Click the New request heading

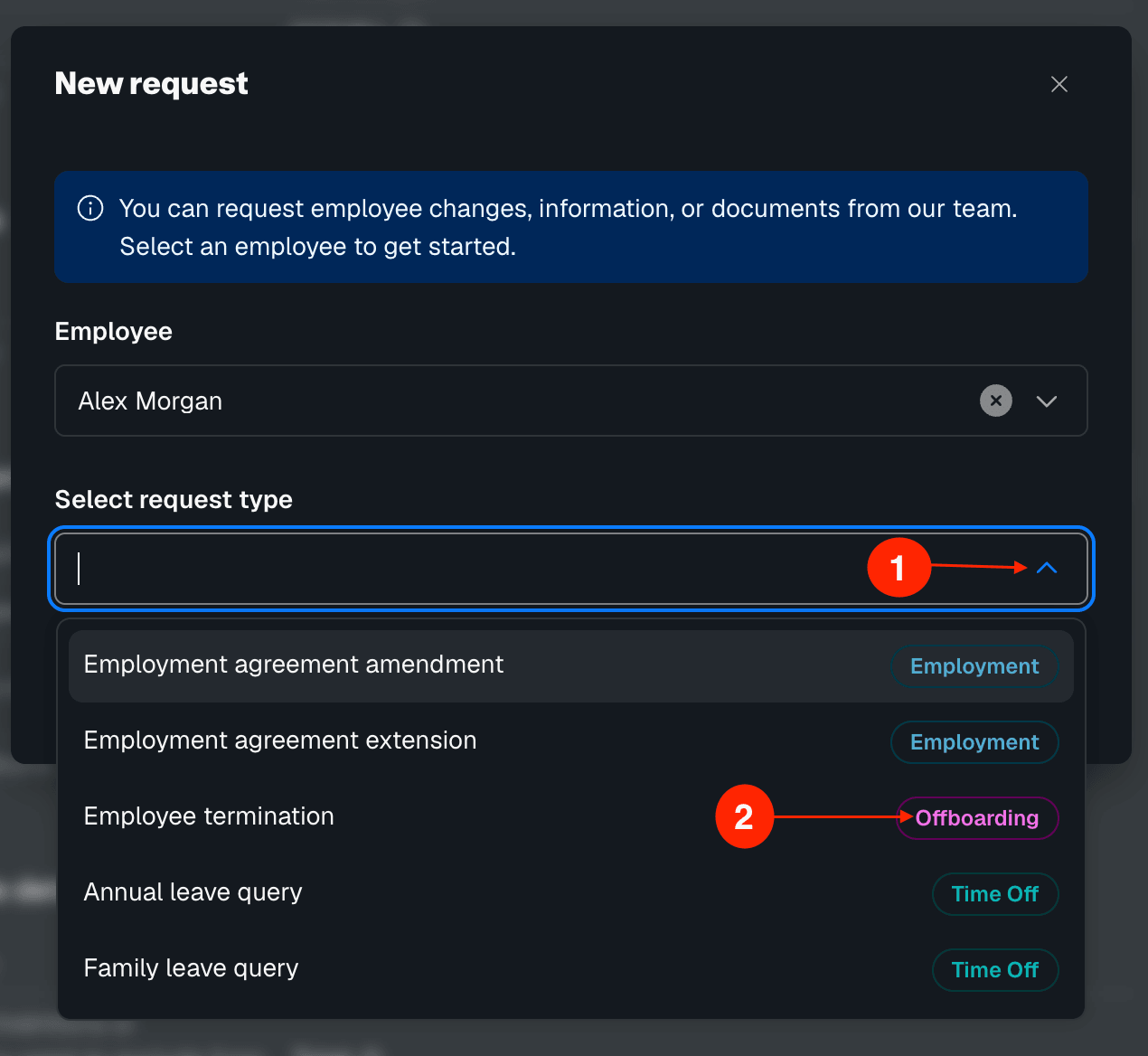pyautogui.click(x=151, y=83)
